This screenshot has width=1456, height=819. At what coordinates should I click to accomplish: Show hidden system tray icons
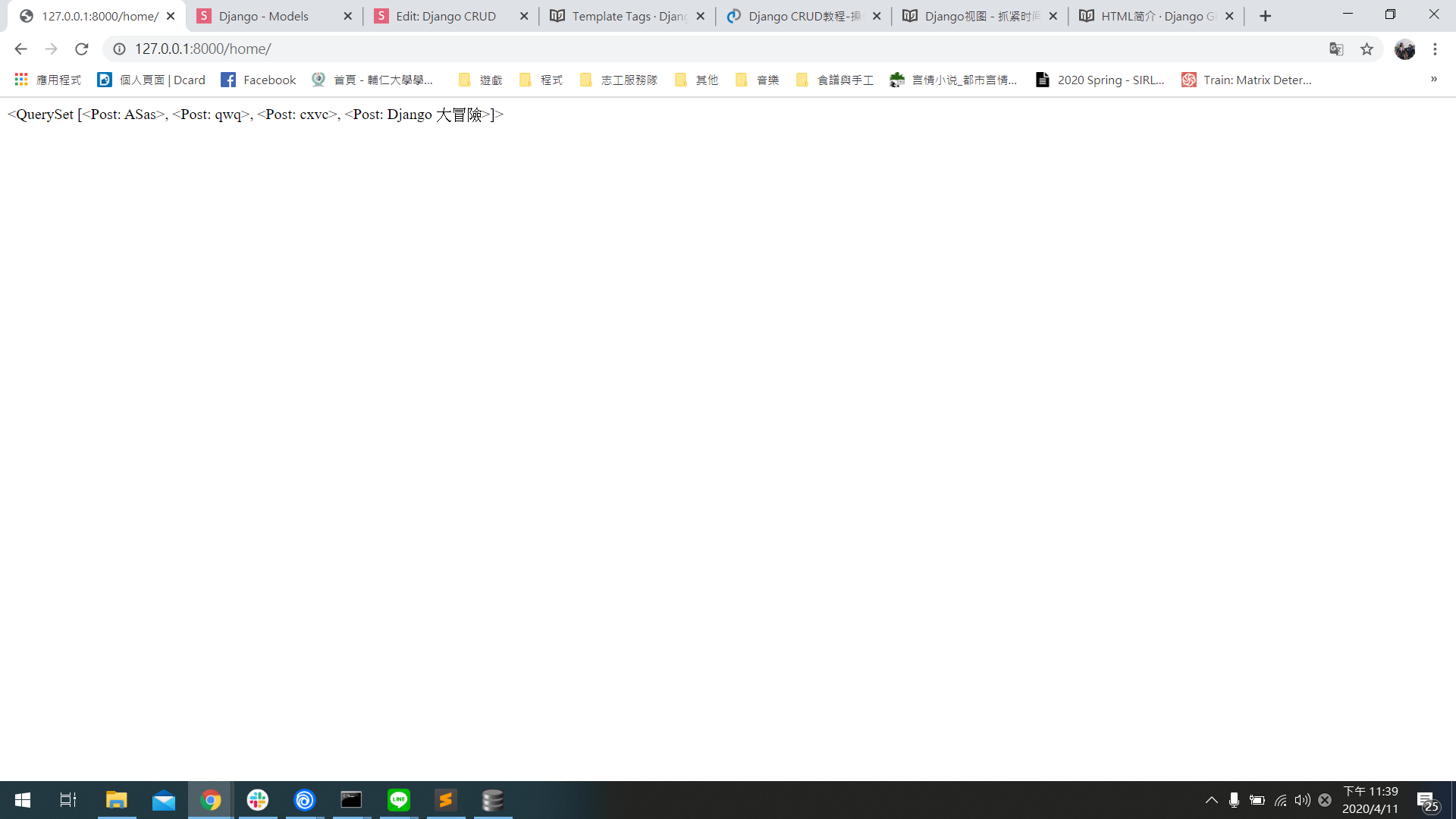(1211, 800)
